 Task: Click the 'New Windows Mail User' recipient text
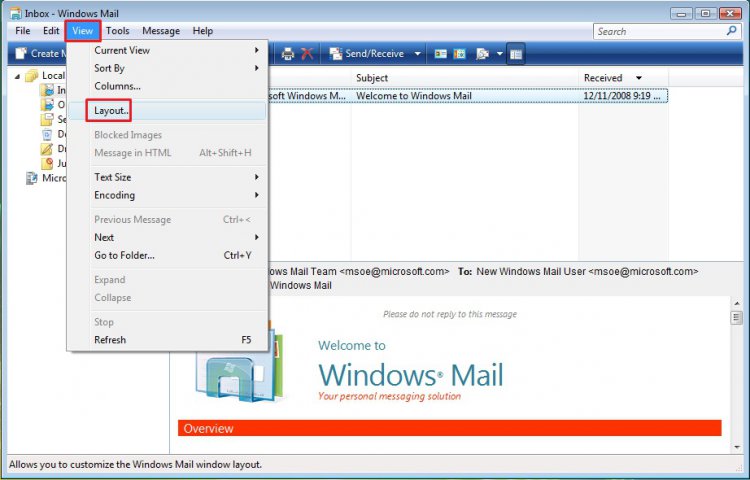click(531, 272)
